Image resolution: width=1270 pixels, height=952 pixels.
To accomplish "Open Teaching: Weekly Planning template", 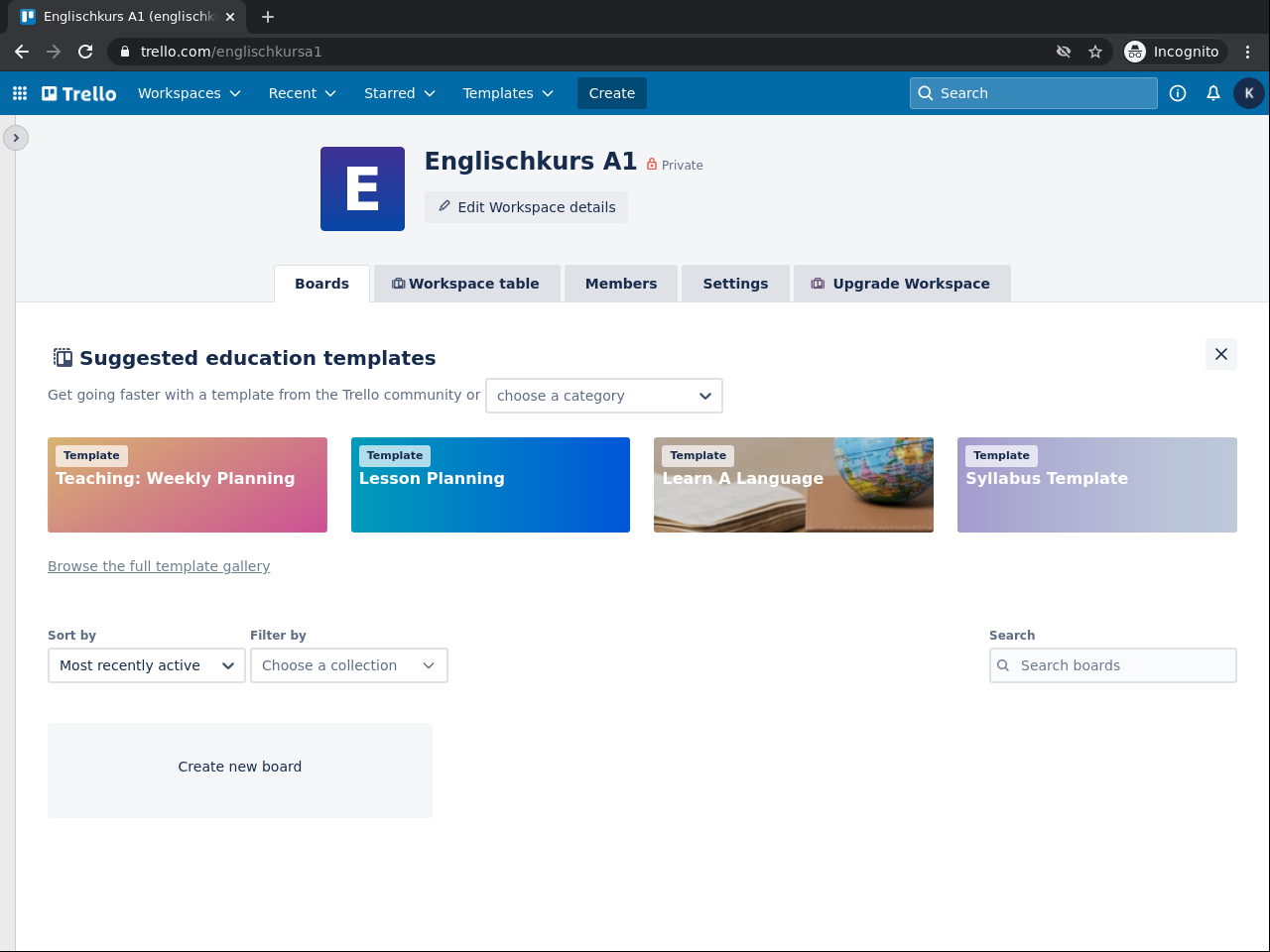I will click(188, 485).
